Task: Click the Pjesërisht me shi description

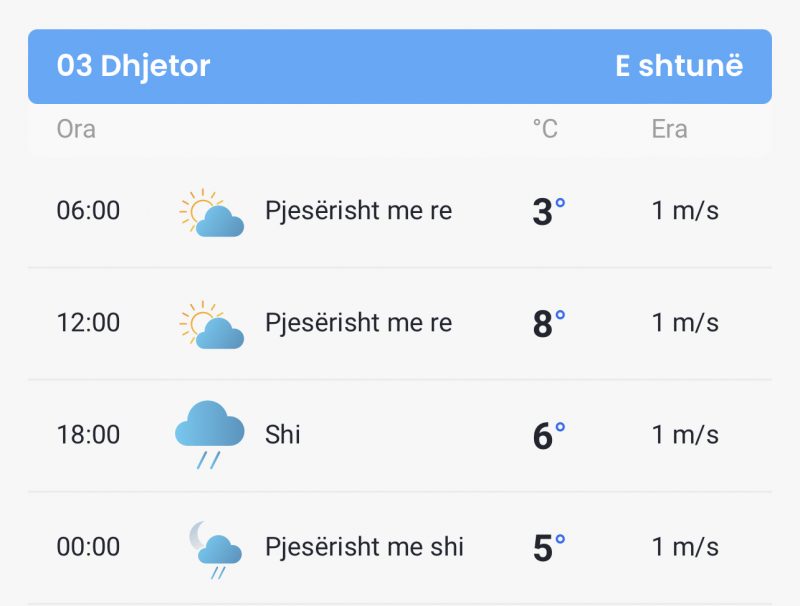Action: pos(364,547)
